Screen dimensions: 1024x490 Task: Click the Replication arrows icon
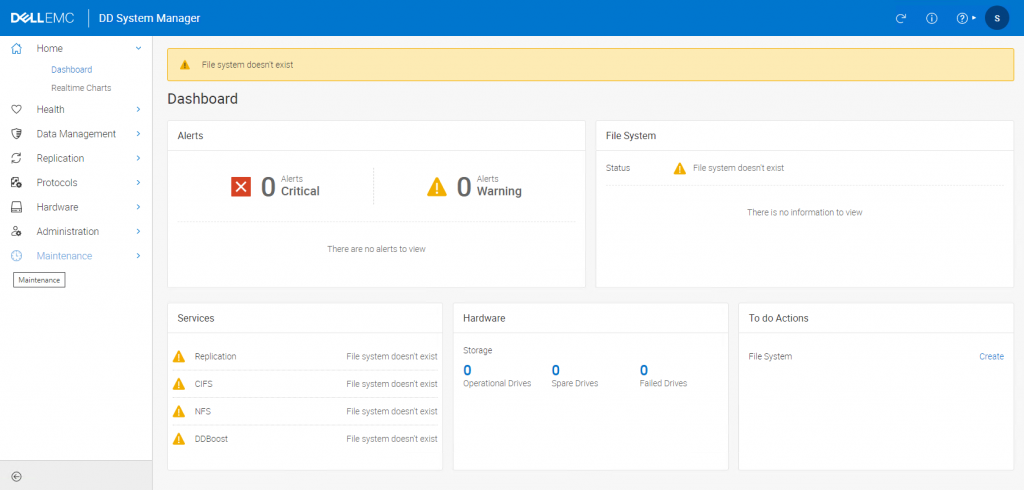click(16, 158)
